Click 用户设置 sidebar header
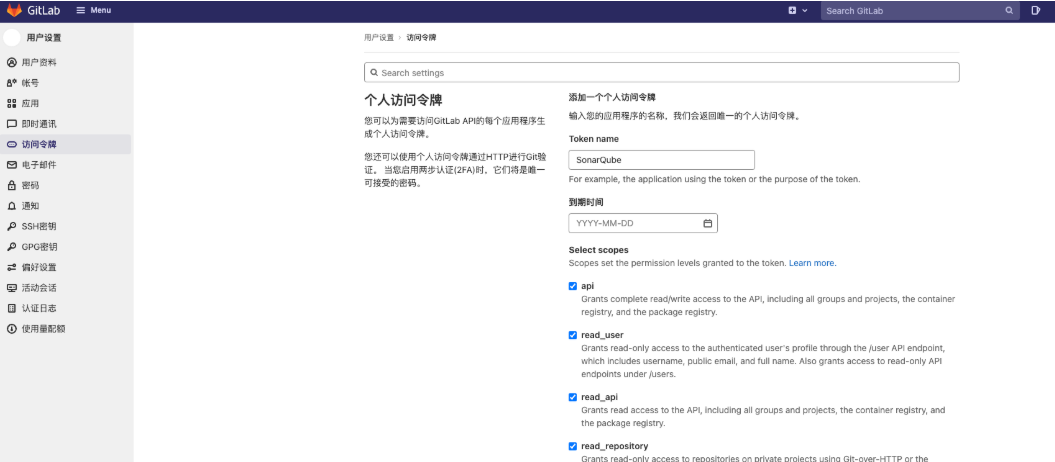 click(x=44, y=38)
